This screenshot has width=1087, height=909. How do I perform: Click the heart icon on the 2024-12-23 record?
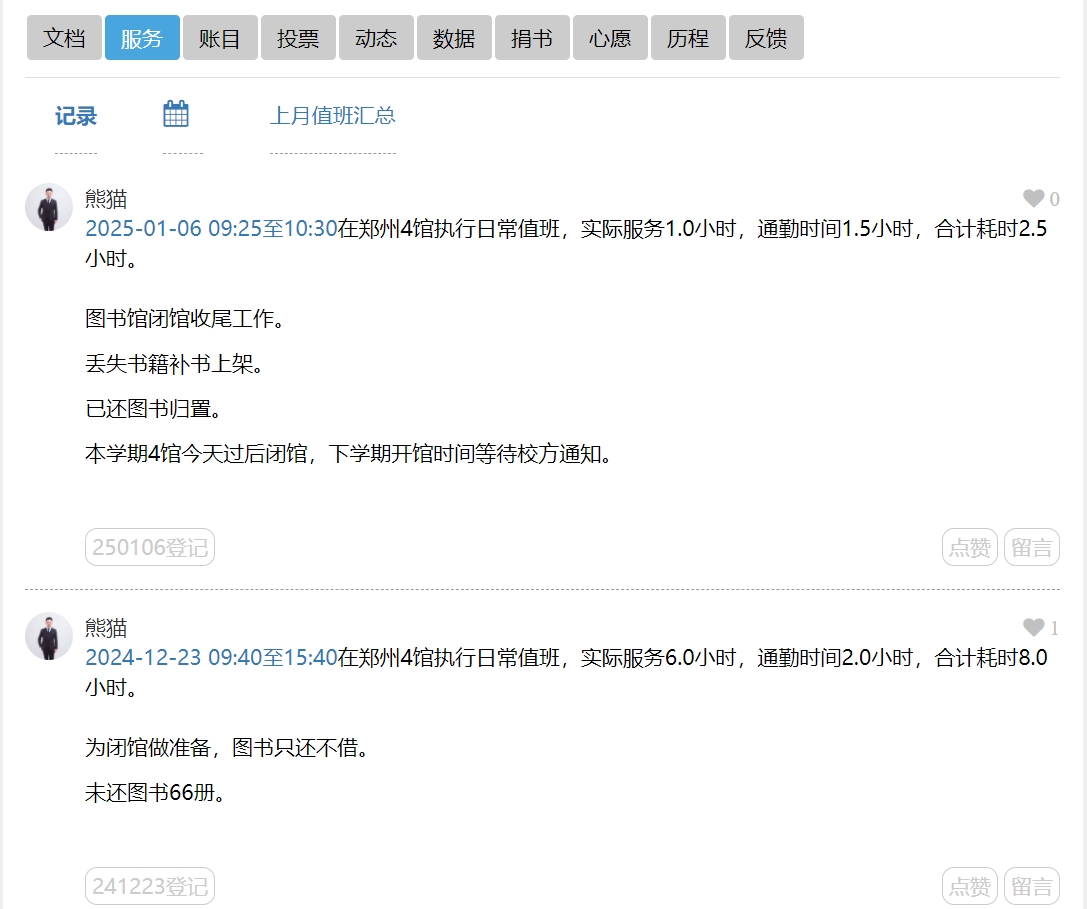pos(1033,628)
